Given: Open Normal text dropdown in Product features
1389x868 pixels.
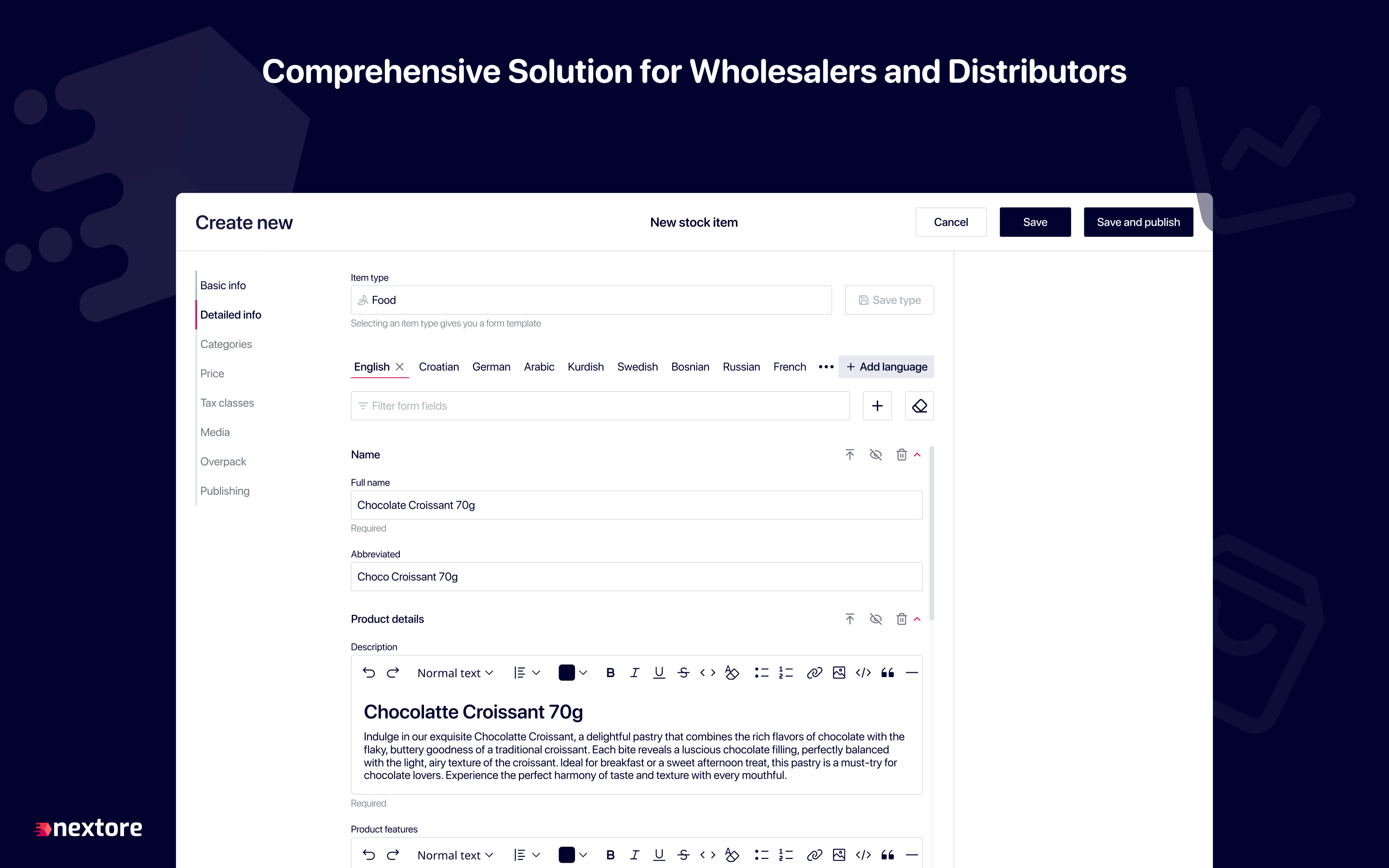Looking at the screenshot, I should pos(455,855).
